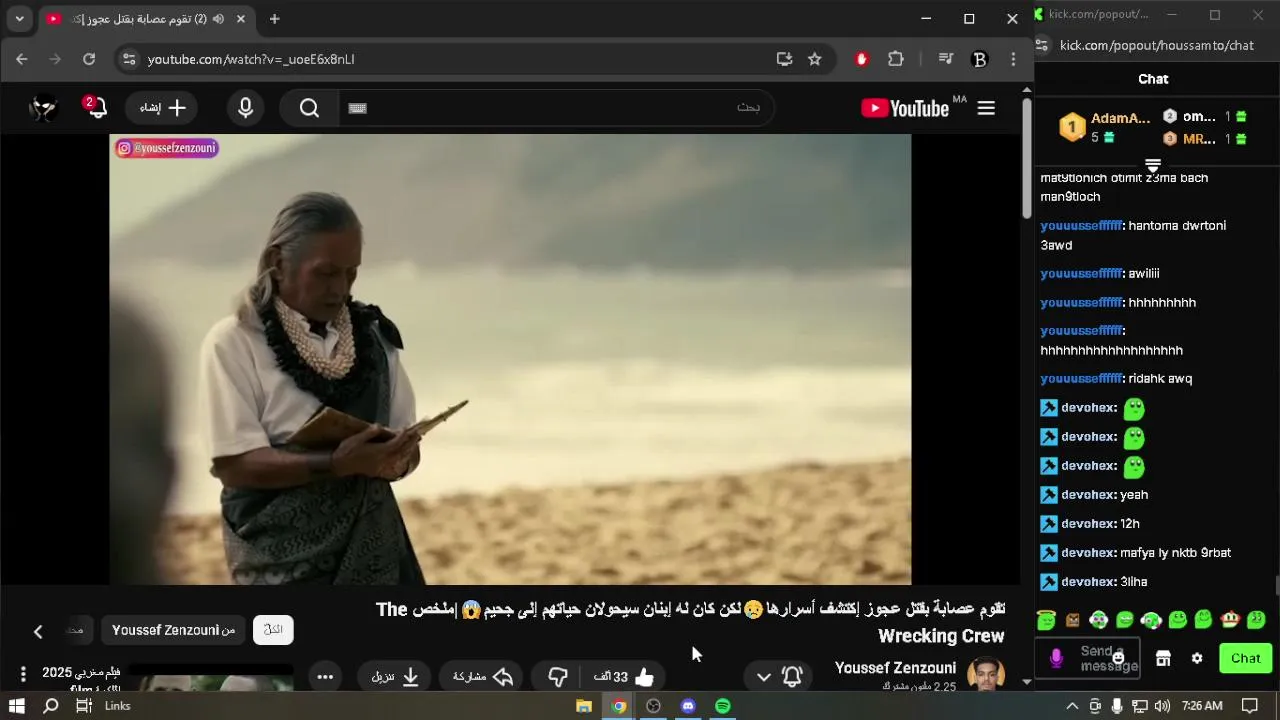The width and height of the screenshot is (1280, 720).
Task: Open the Kick shop storefront icon
Action: point(1163,658)
